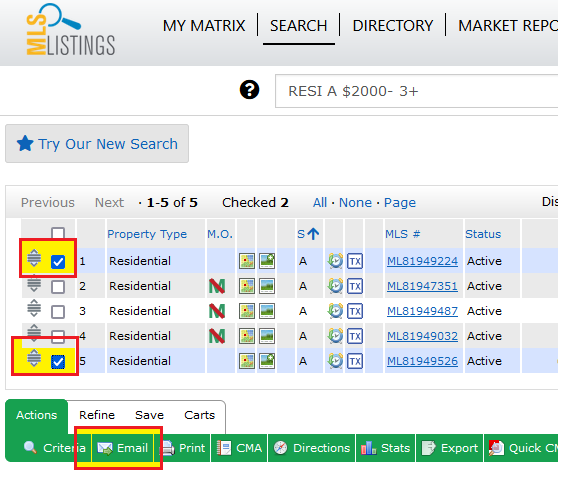Screen dimensions: 562x478
Task: Open the SEARCH menu
Action: pyautogui.click(x=299, y=26)
